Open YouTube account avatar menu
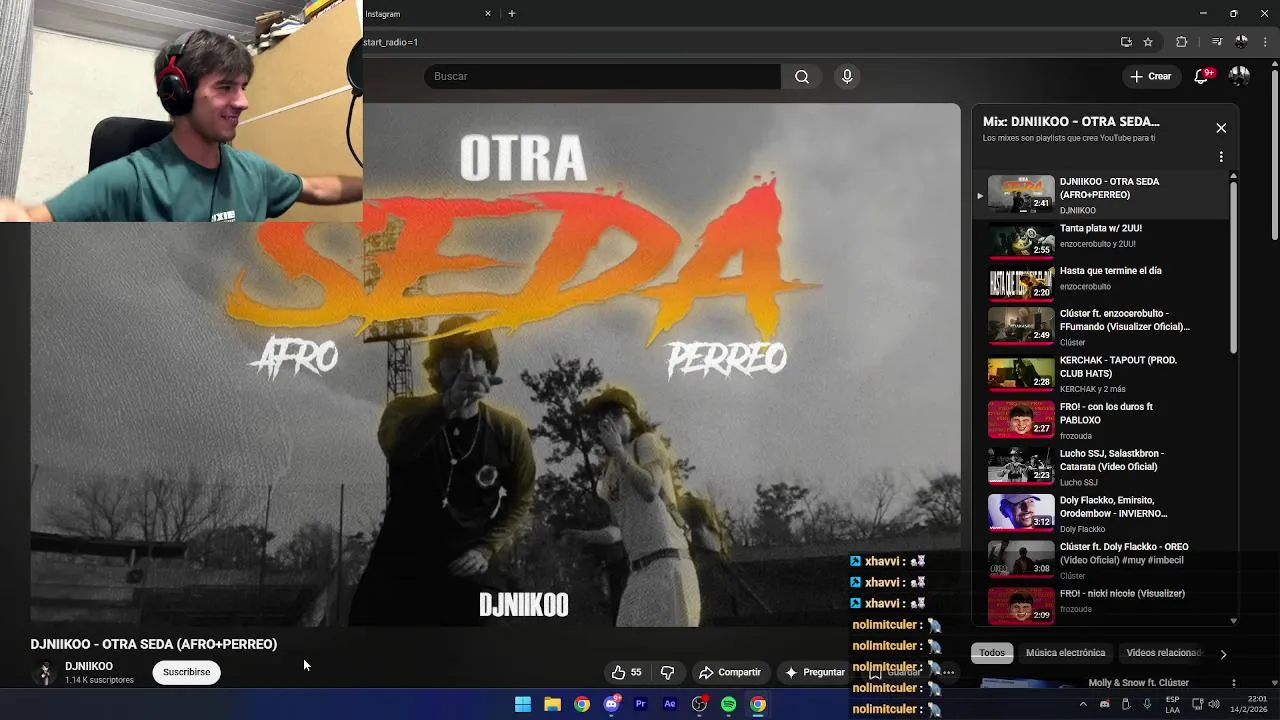Viewport: 1280px width, 720px height. (x=1239, y=76)
